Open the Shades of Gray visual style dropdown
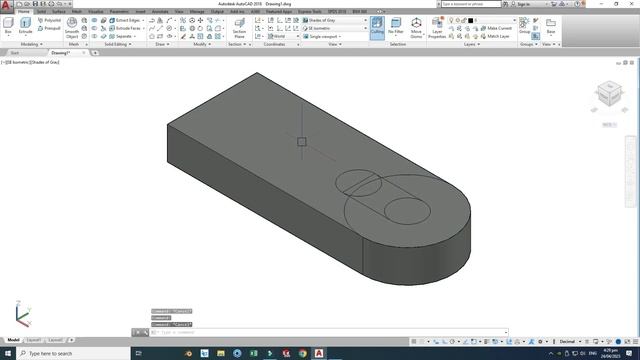Viewport: 640px width, 360px height. [335, 20]
